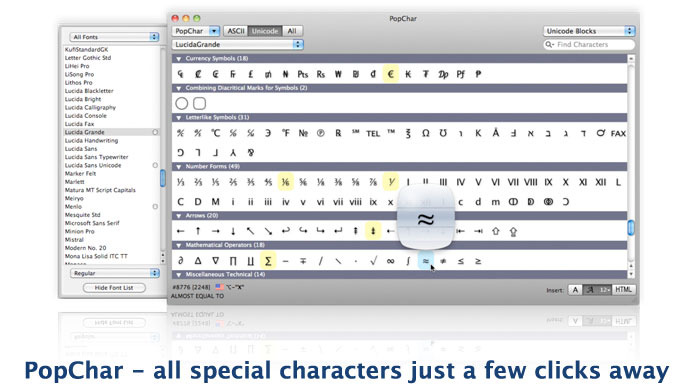694x384 pixels.
Task: Collapse the Arrows section
Action: [x=179, y=216]
